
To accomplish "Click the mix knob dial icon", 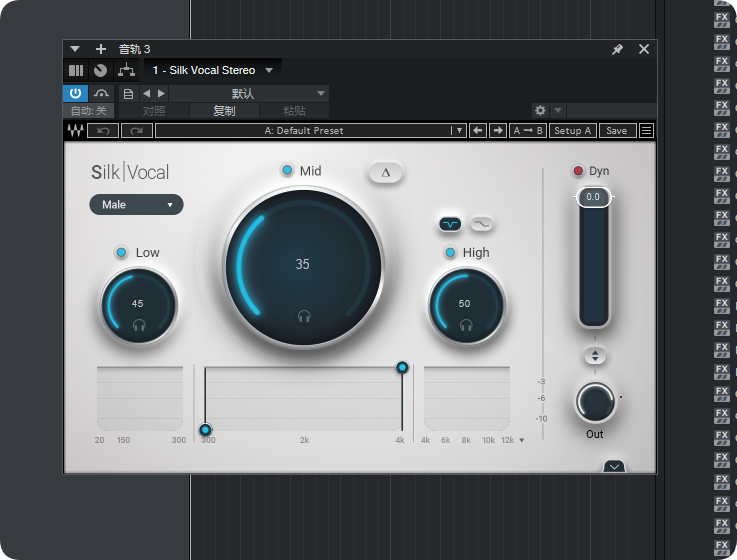I will (100, 71).
